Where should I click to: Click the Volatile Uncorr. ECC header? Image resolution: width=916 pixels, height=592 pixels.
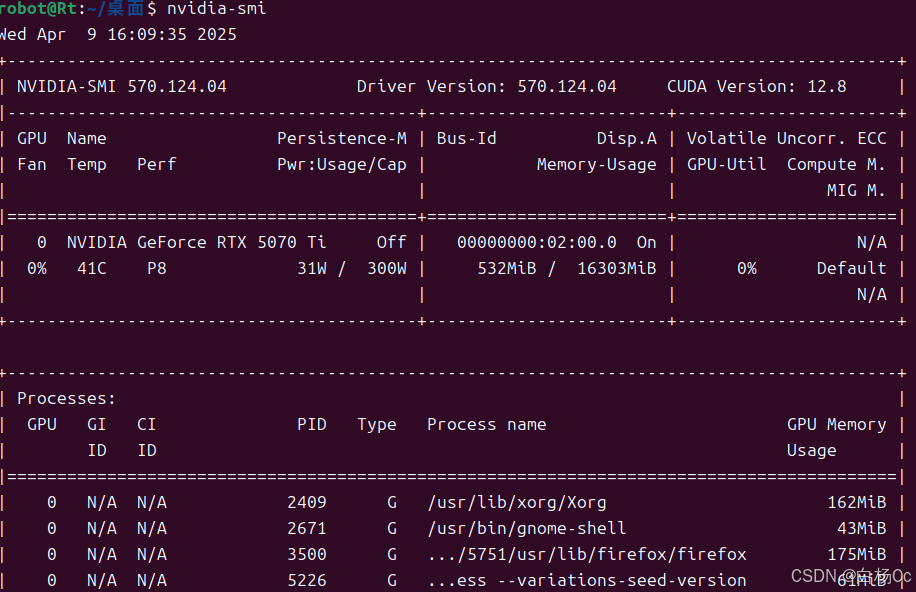click(786, 139)
